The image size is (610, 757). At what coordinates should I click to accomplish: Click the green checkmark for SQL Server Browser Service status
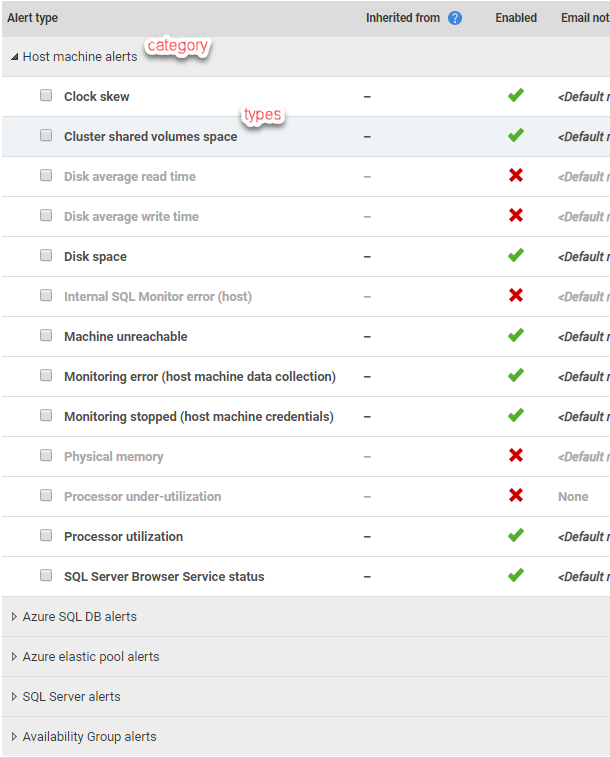516,576
